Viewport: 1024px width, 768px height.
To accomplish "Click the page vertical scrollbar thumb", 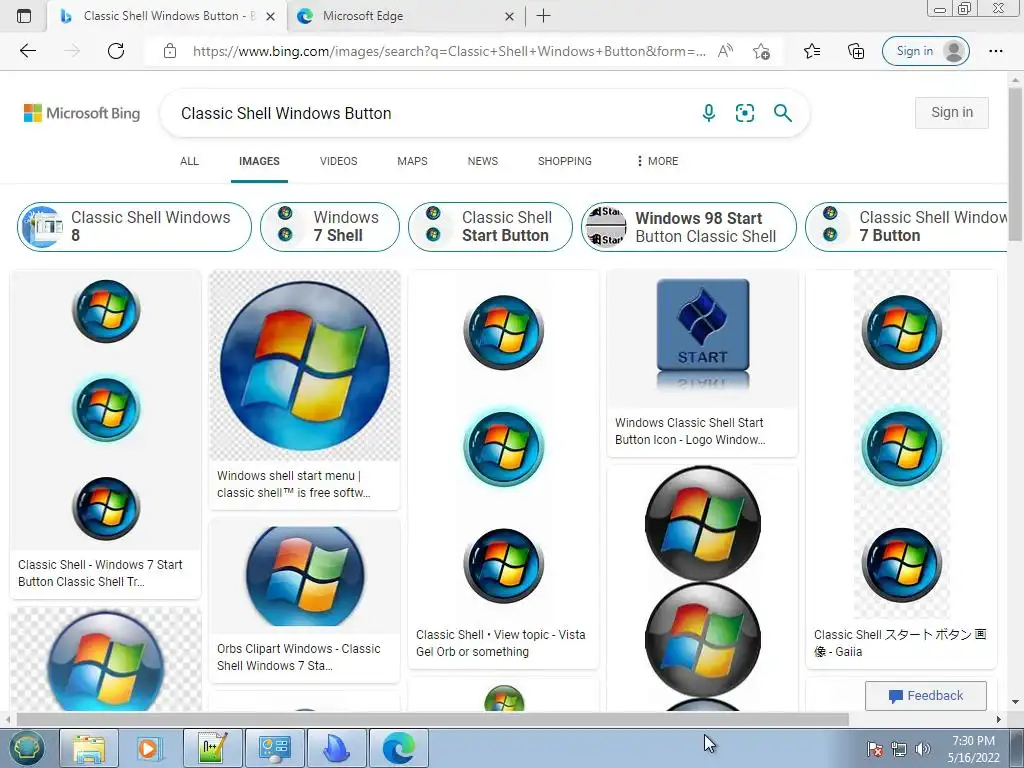I will point(1015,163).
